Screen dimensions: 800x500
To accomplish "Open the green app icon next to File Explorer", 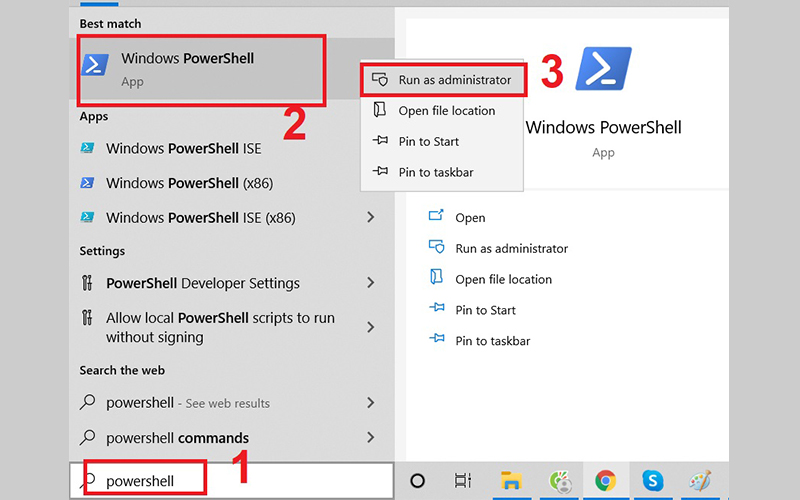I will coord(560,481).
